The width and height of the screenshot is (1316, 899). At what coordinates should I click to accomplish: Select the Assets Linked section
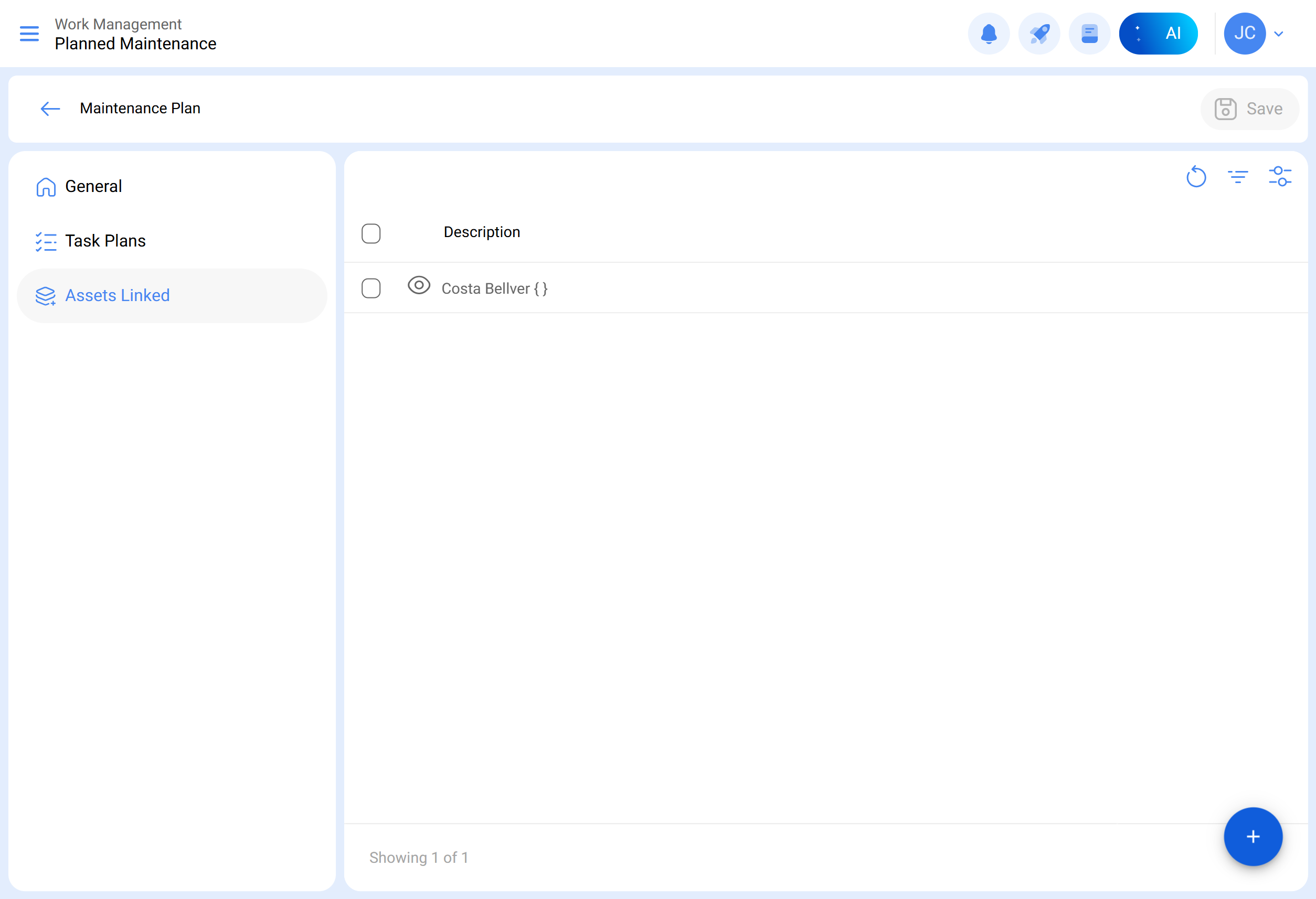(x=117, y=295)
